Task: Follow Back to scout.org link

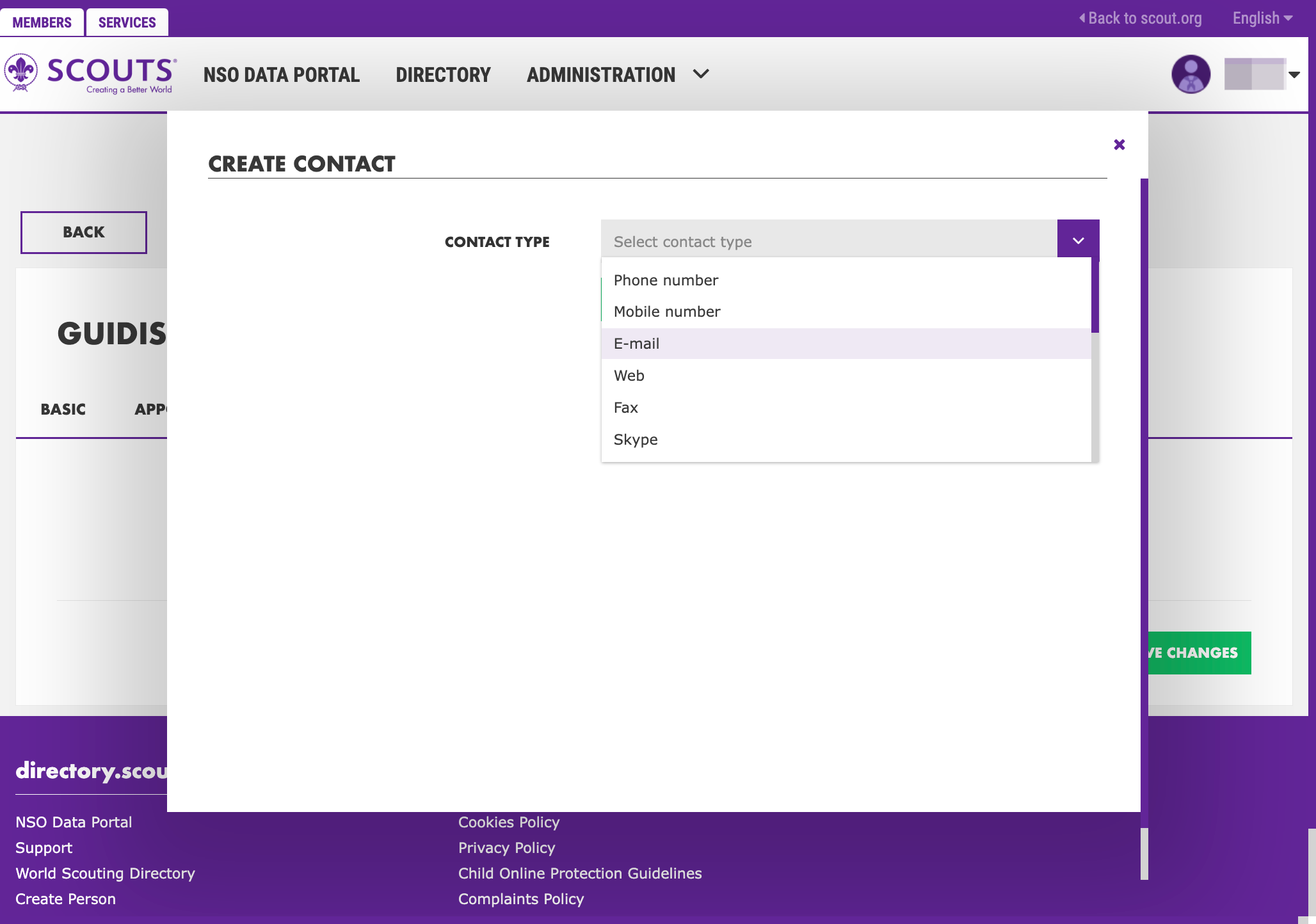Action: point(1141,18)
